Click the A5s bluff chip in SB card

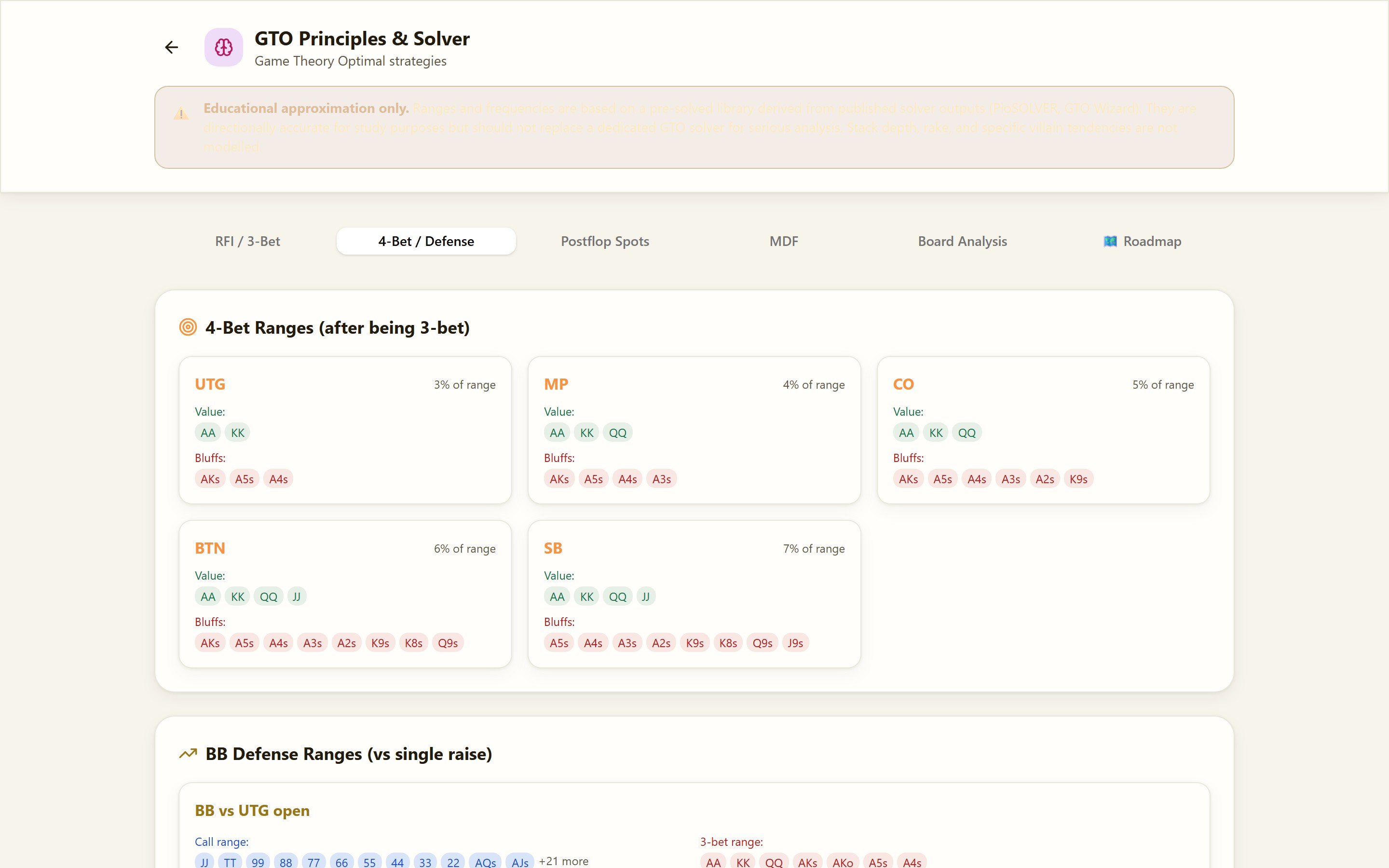click(558, 643)
